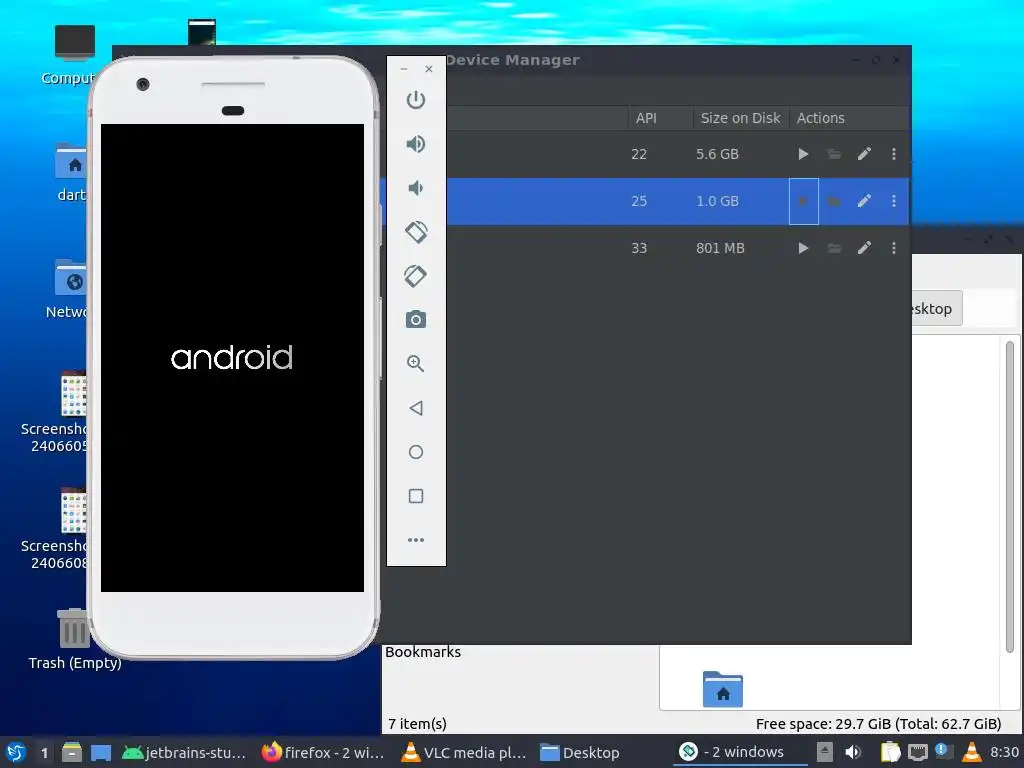
Task: Edit the API 22 device with the pencil icon
Action: [x=864, y=154]
